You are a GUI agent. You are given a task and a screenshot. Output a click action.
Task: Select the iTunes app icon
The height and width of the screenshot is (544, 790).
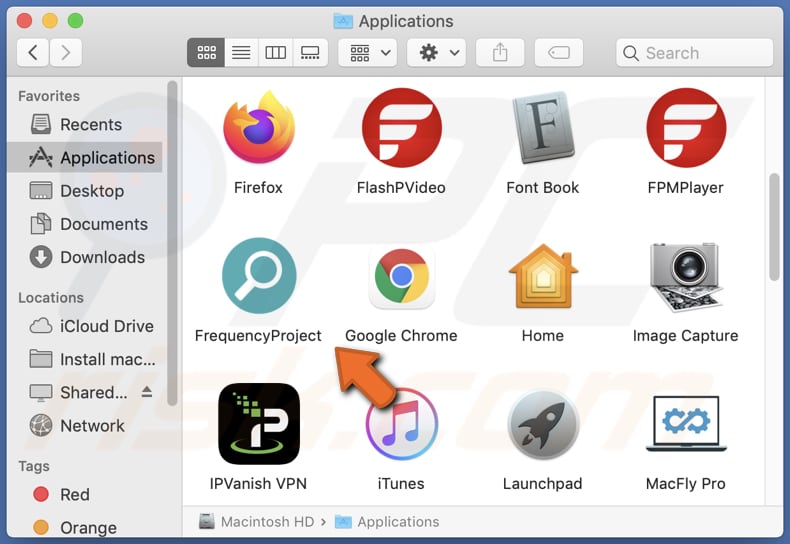click(402, 425)
